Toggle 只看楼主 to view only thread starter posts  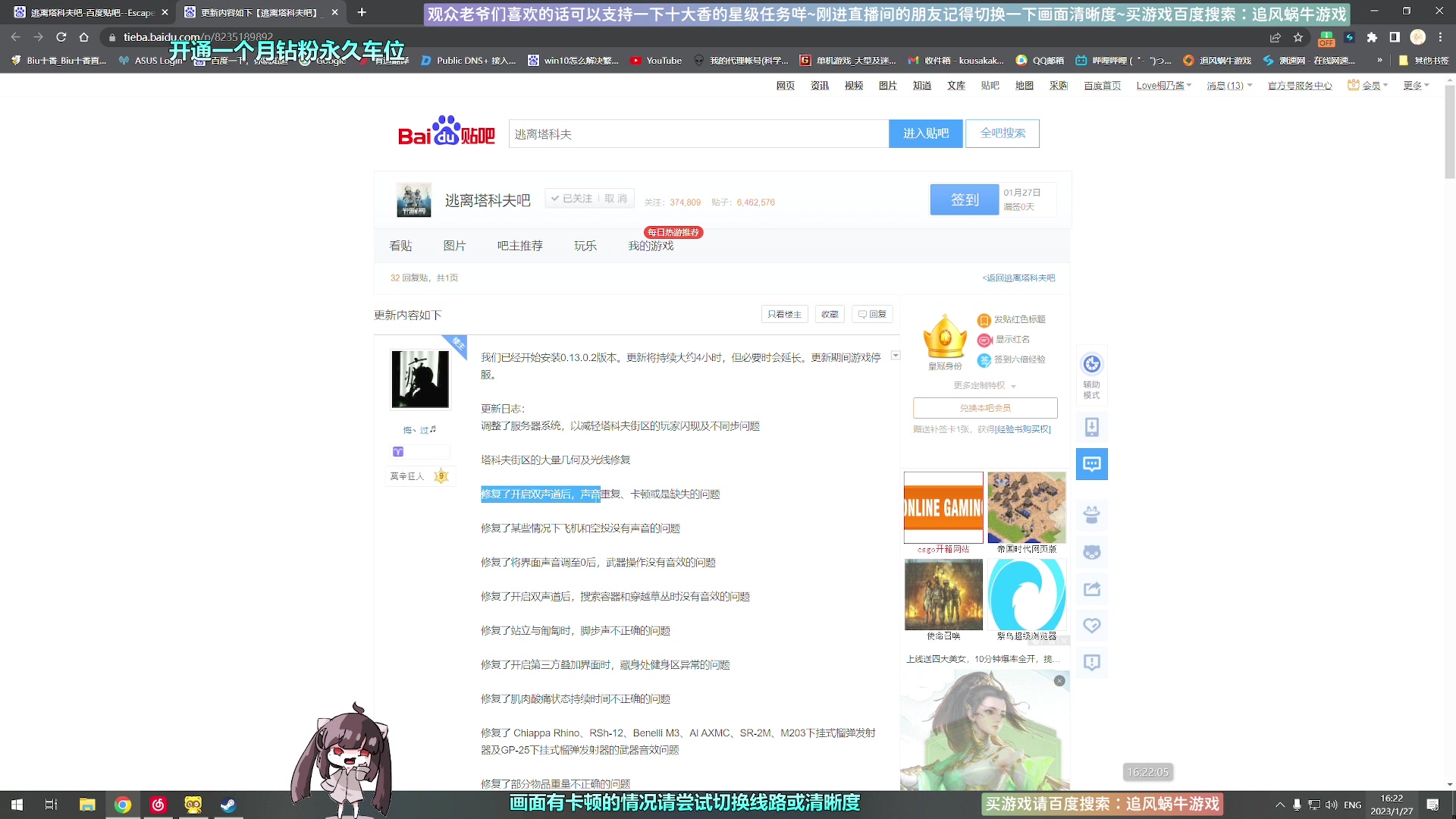click(784, 314)
